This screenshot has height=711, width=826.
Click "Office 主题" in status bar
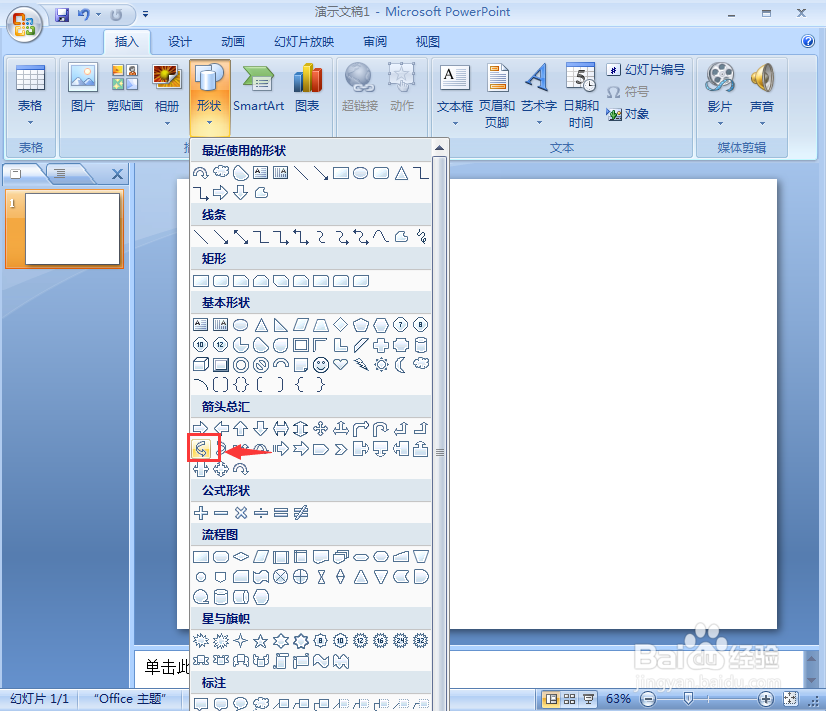pos(130,699)
